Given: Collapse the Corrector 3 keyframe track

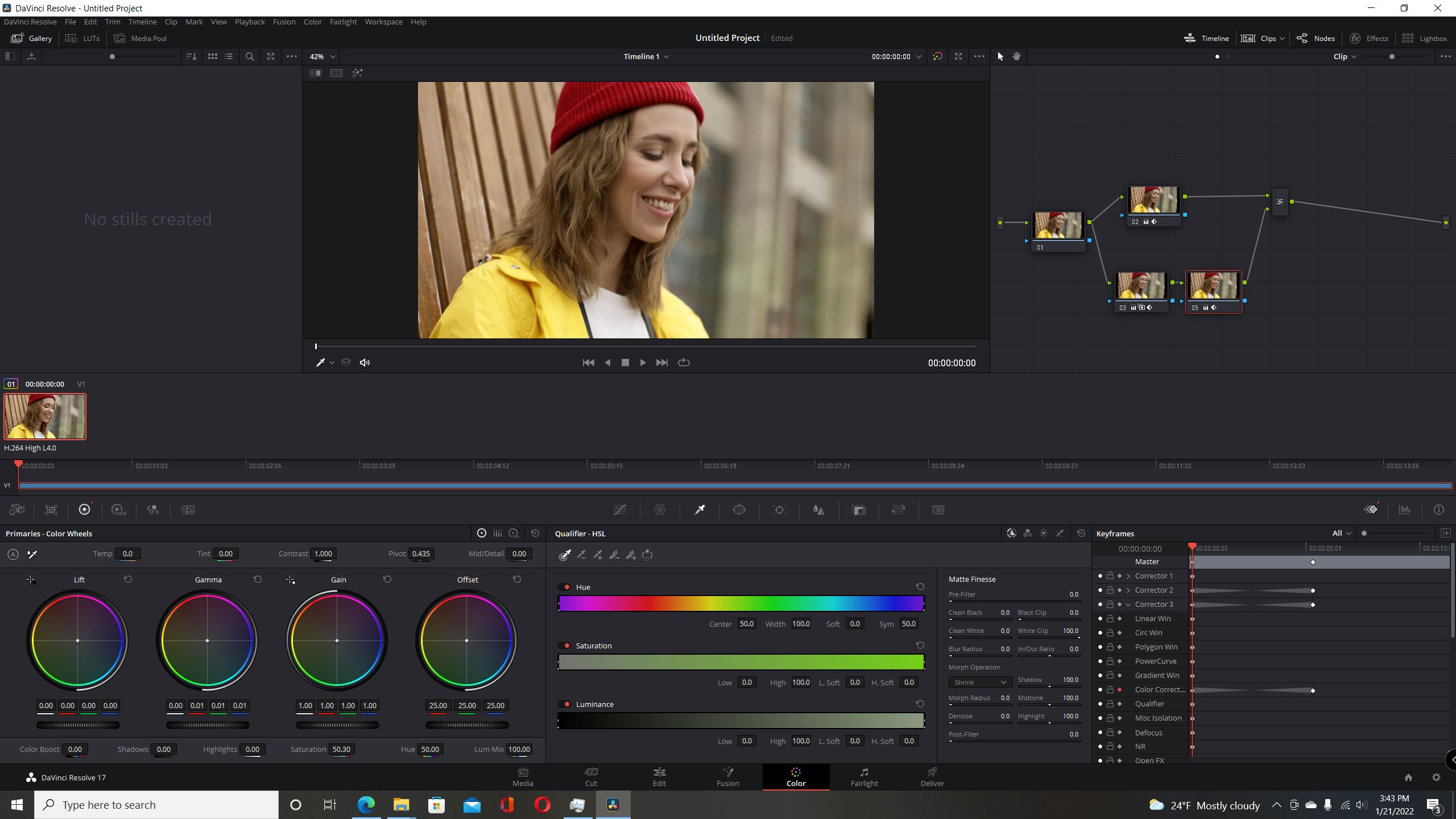Looking at the screenshot, I should [1128, 604].
